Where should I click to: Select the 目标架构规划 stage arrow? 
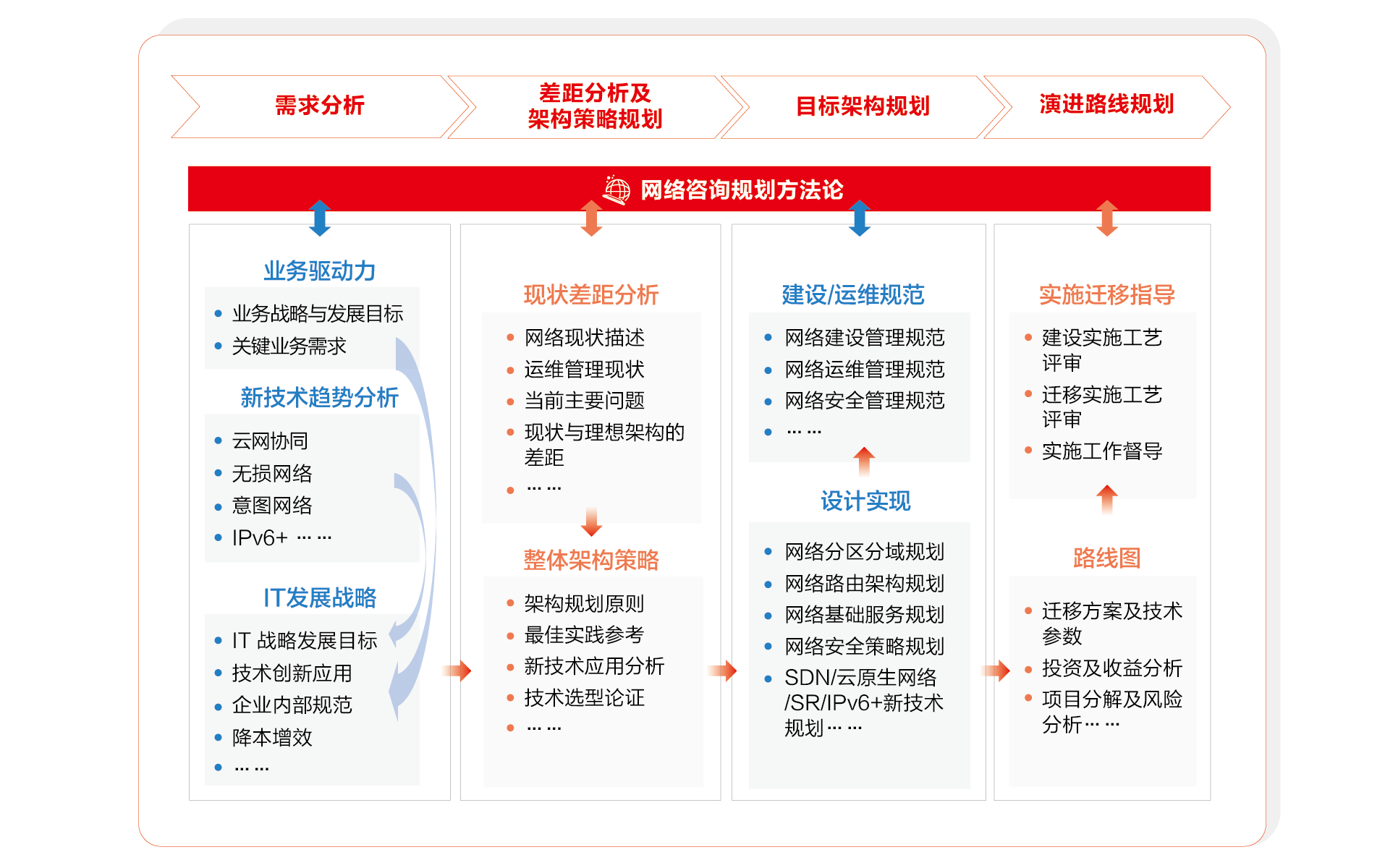pyautogui.click(x=863, y=106)
